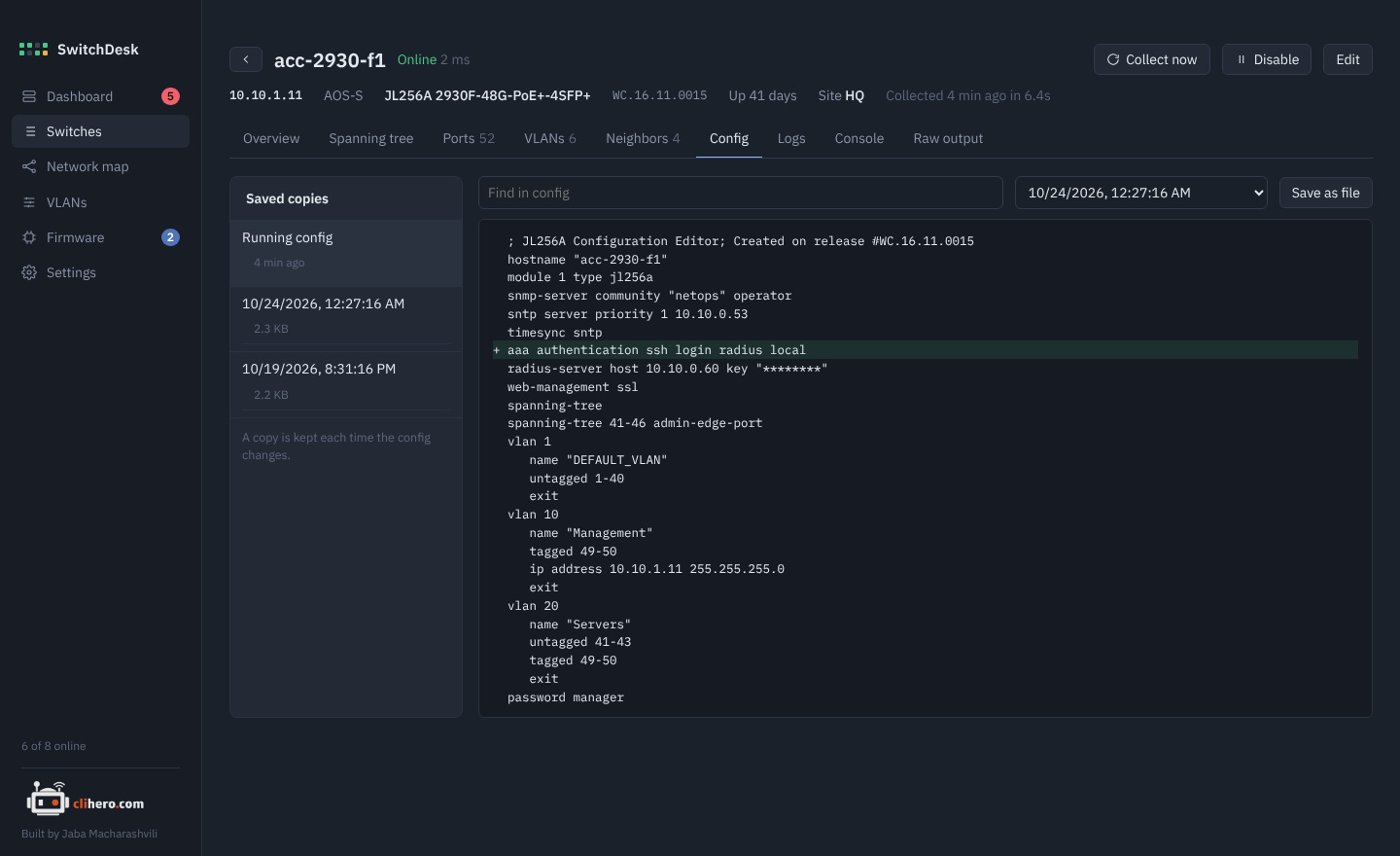Click the "6 of 8 online" status text
Screen dimensions: 1400x856
tap(53, 746)
